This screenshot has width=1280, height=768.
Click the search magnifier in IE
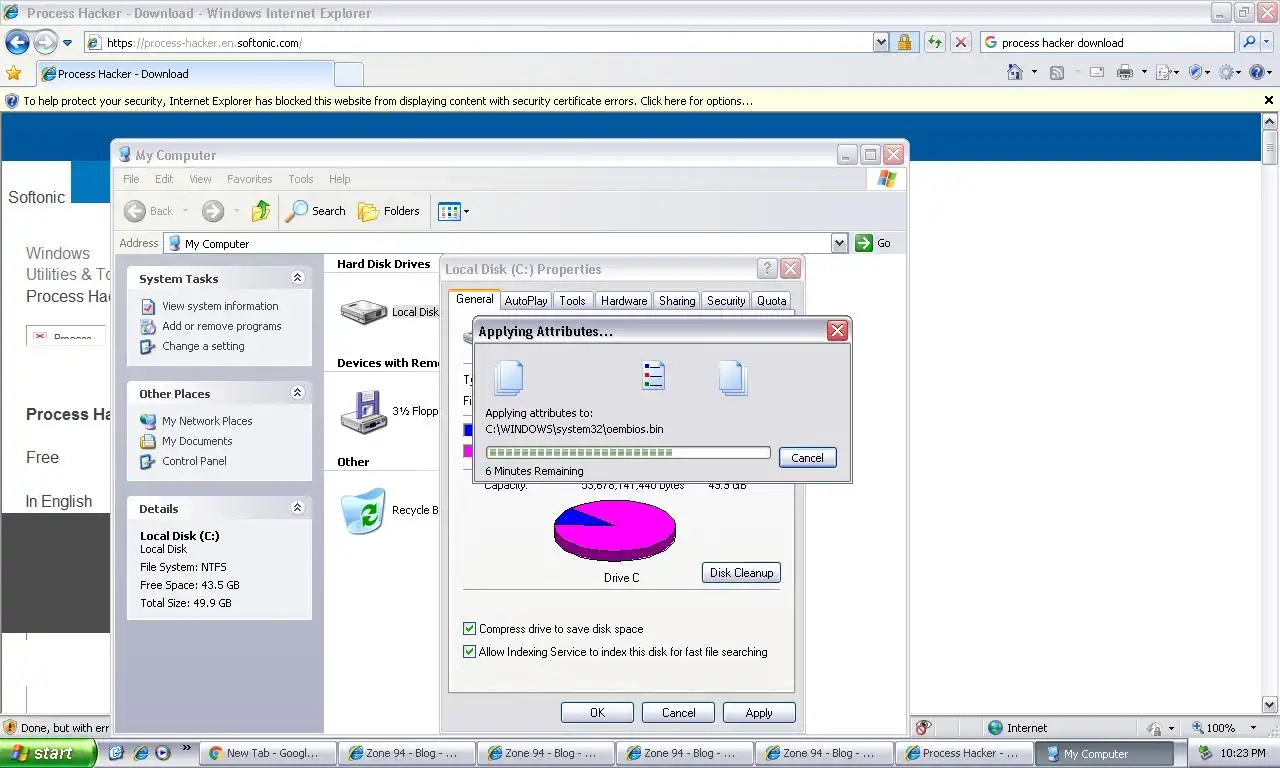1249,42
